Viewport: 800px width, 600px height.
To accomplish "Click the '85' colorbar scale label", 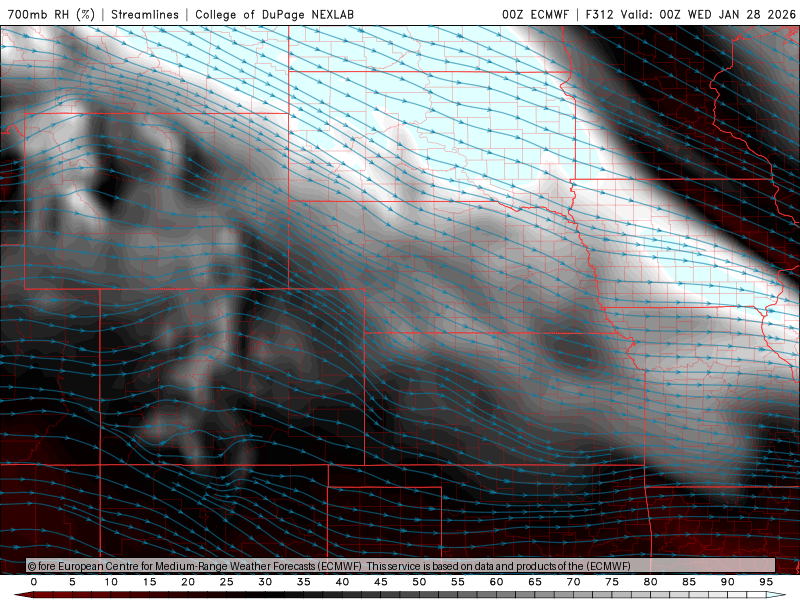I will [689, 582].
